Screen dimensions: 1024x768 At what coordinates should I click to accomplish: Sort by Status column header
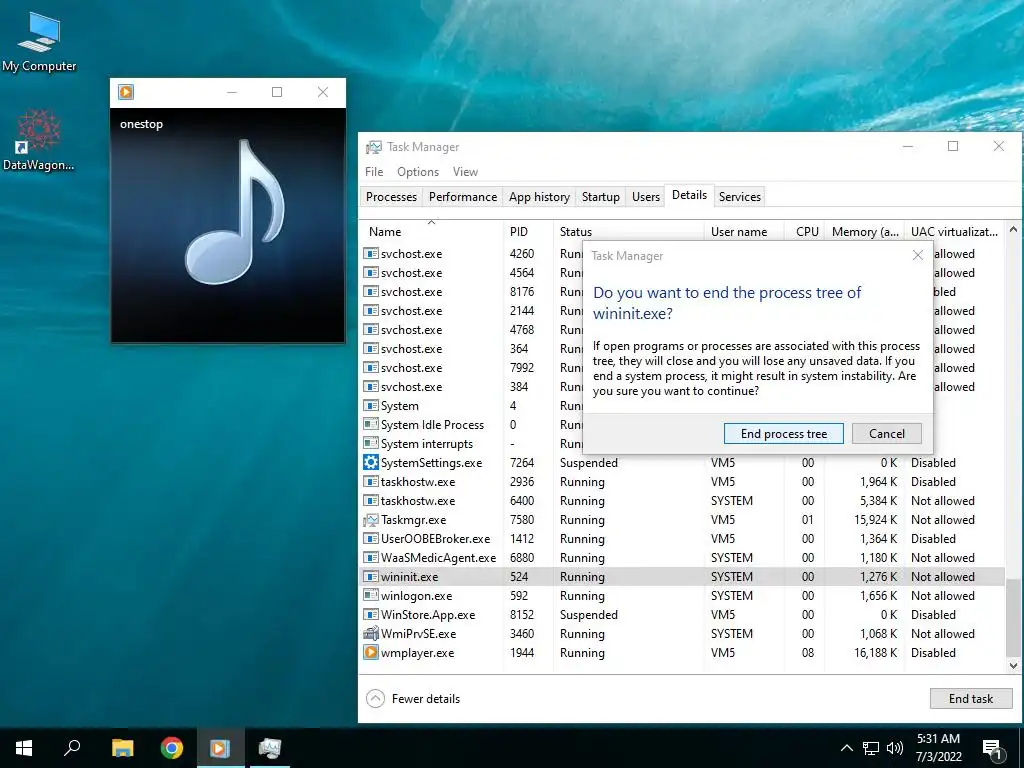tap(628, 231)
